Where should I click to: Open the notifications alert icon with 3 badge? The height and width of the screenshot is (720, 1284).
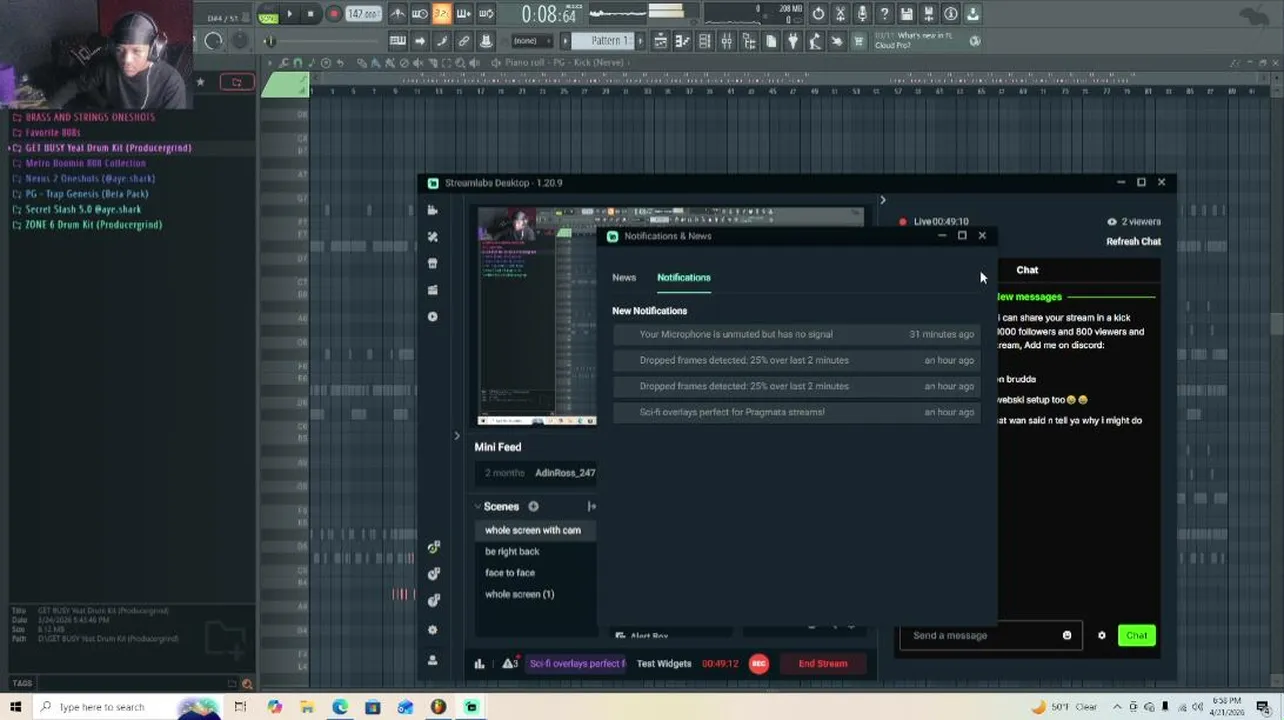point(510,664)
